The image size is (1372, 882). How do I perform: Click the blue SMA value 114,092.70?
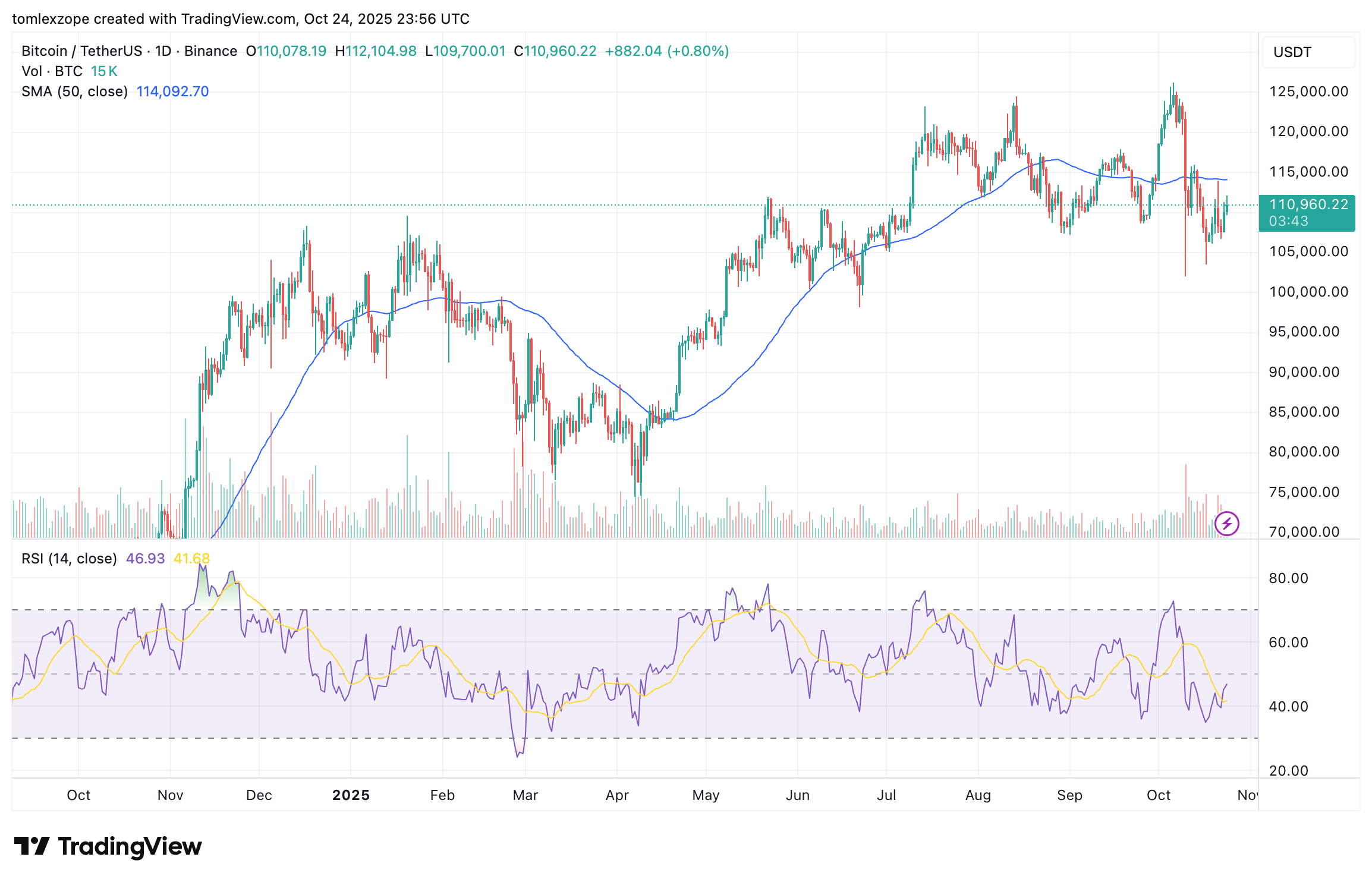(172, 92)
